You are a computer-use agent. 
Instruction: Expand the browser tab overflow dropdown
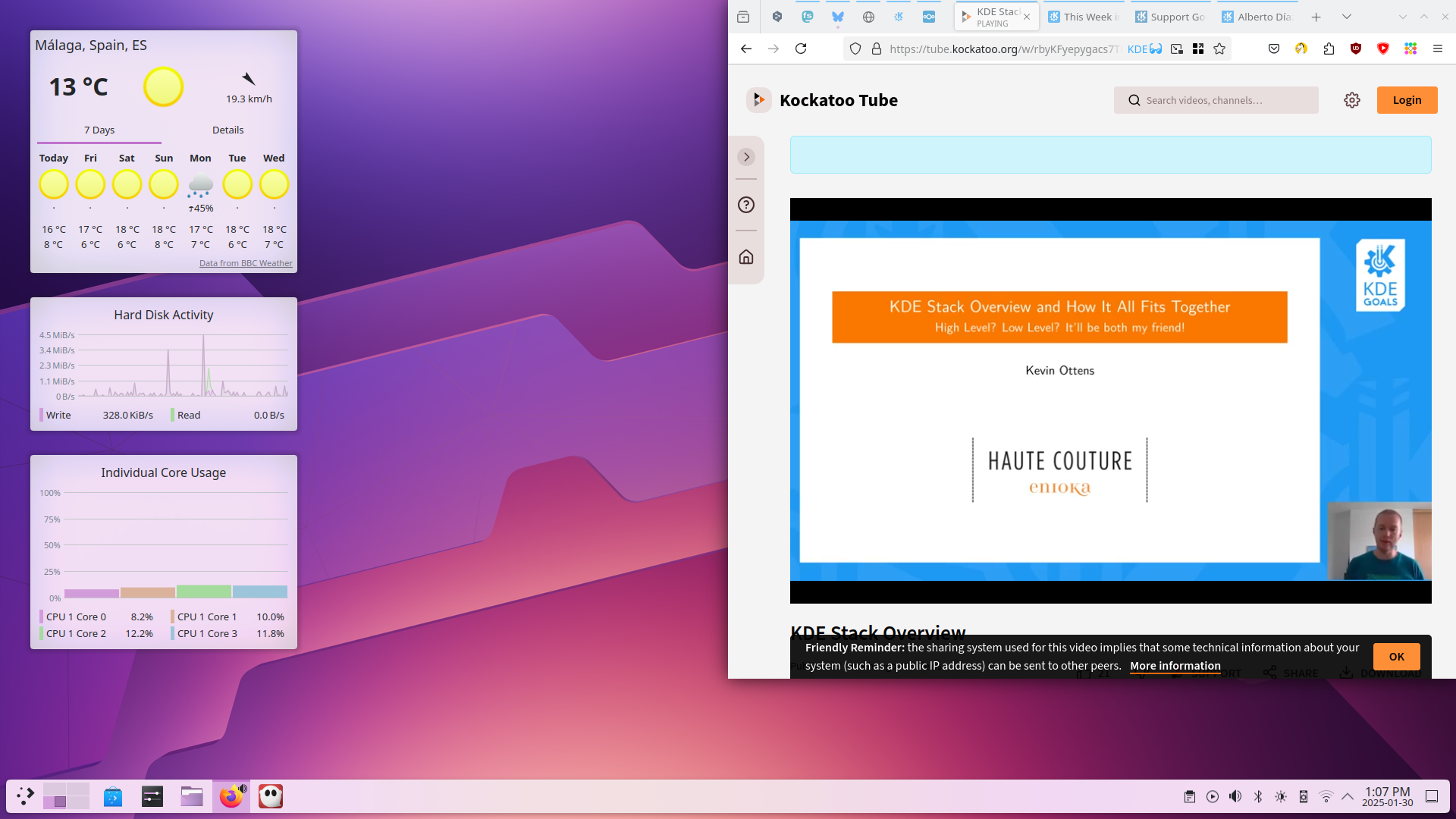coord(1346,16)
